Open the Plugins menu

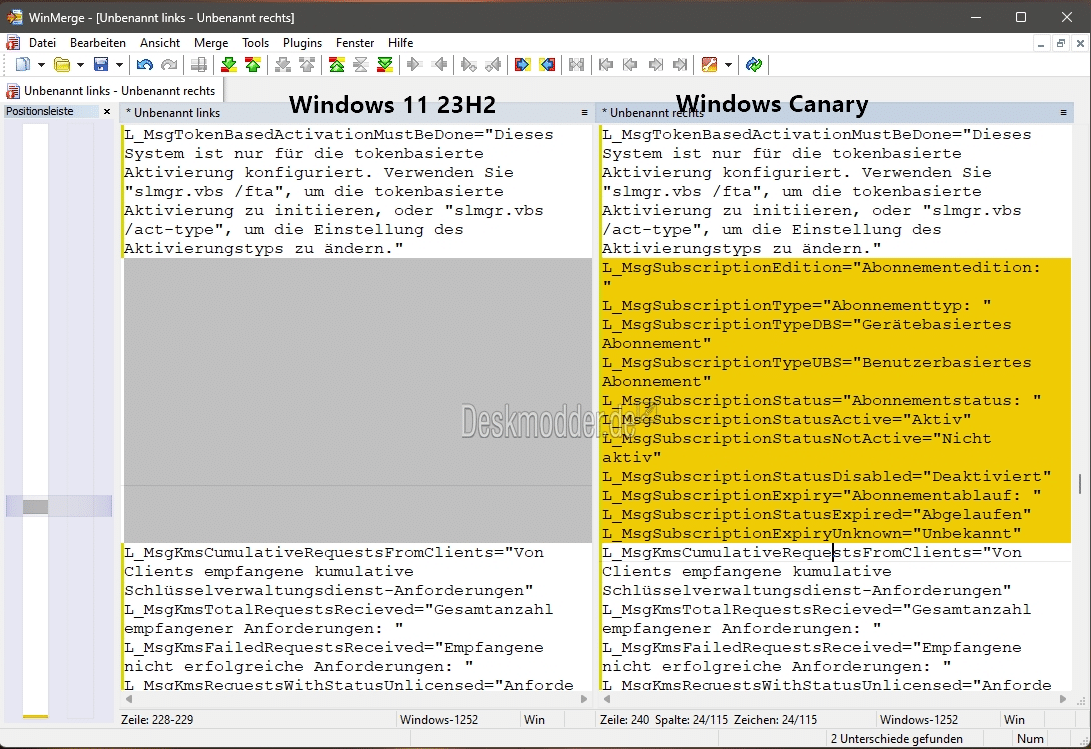[x=303, y=42]
